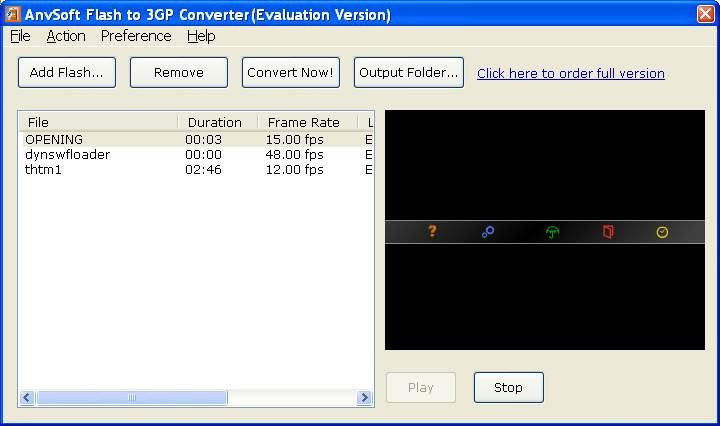The width and height of the screenshot is (720, 426).
Task: Click the Add Flash... button
Action: pos(67,73)
